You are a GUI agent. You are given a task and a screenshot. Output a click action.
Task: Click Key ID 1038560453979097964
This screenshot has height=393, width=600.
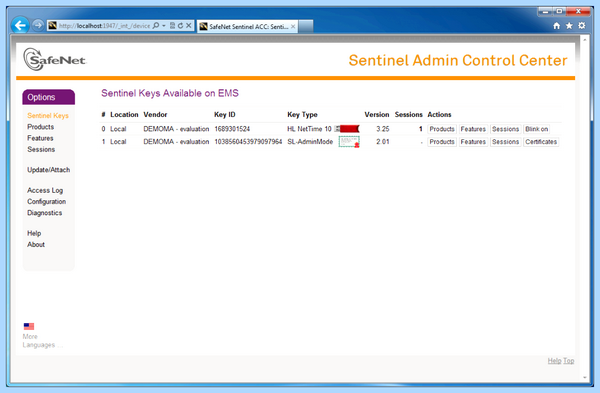248,142
